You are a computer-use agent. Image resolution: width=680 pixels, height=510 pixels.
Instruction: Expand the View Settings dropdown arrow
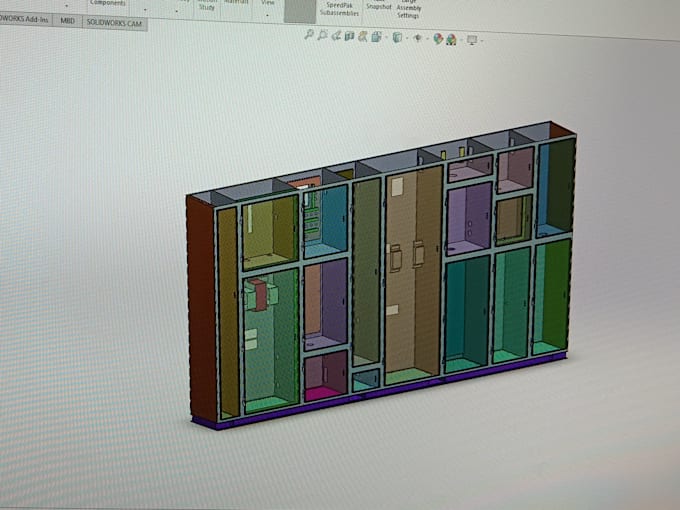pos(482,41)
